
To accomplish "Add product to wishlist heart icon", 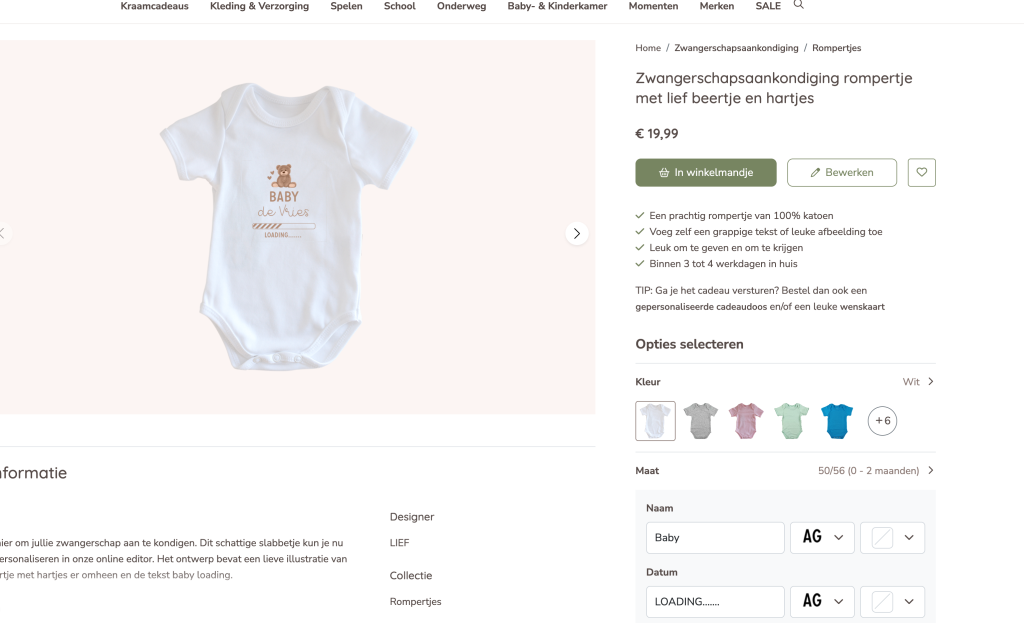I will point(921,172).
